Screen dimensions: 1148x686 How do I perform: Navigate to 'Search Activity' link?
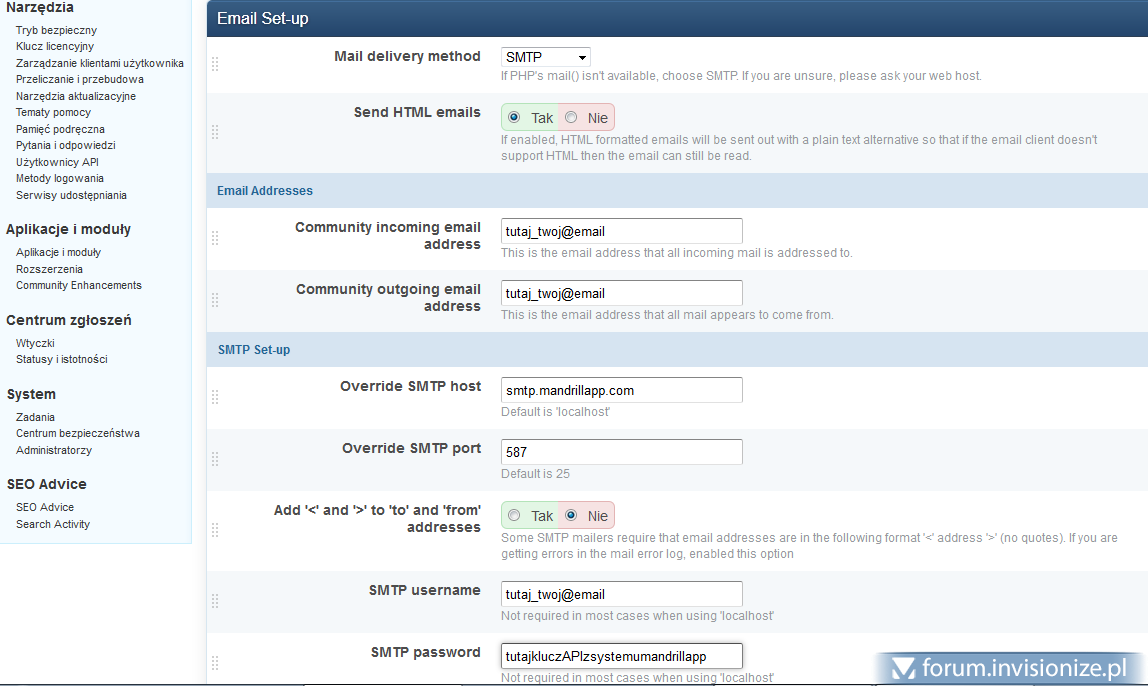53,524
